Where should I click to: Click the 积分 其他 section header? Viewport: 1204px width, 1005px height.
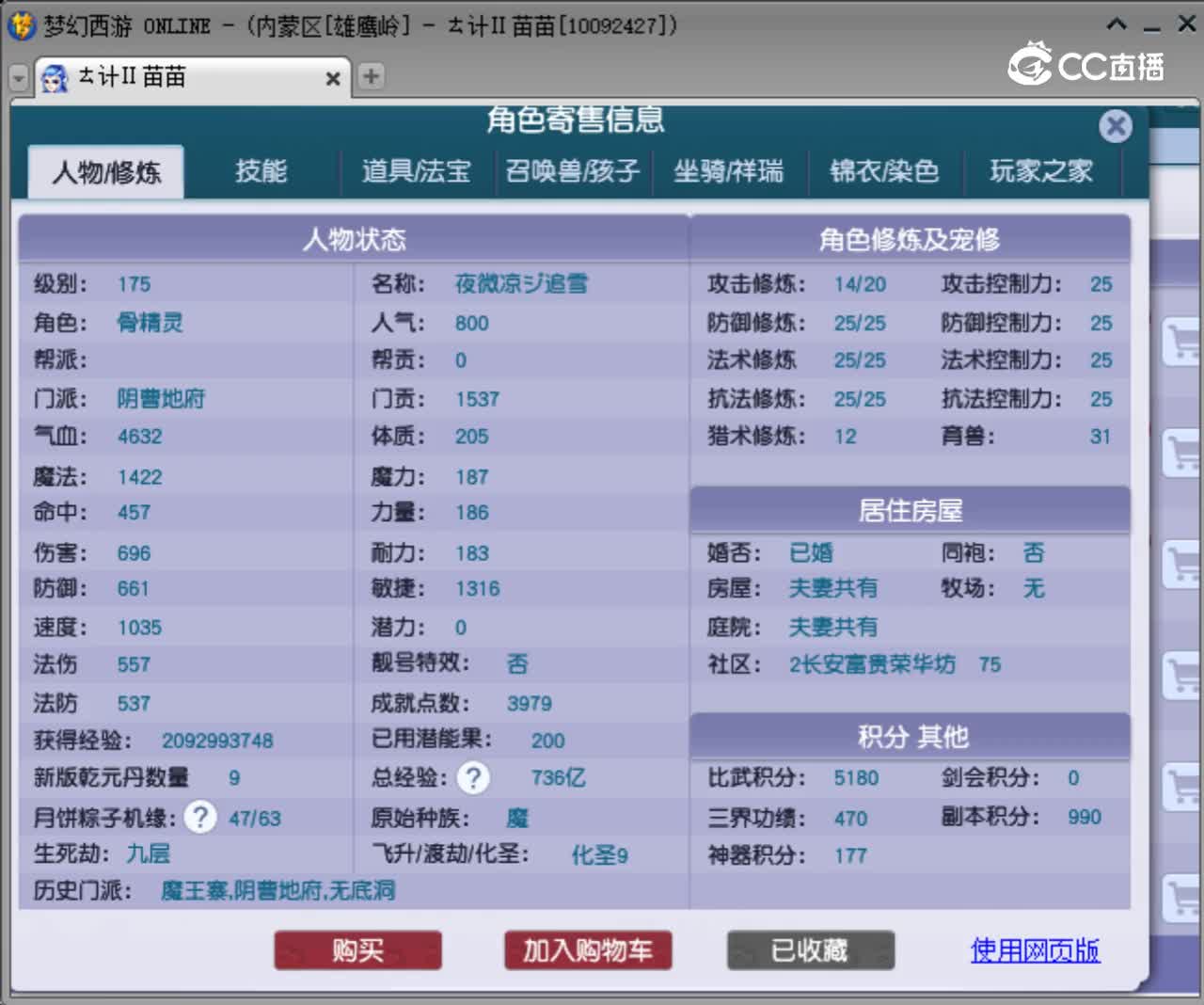911,736
